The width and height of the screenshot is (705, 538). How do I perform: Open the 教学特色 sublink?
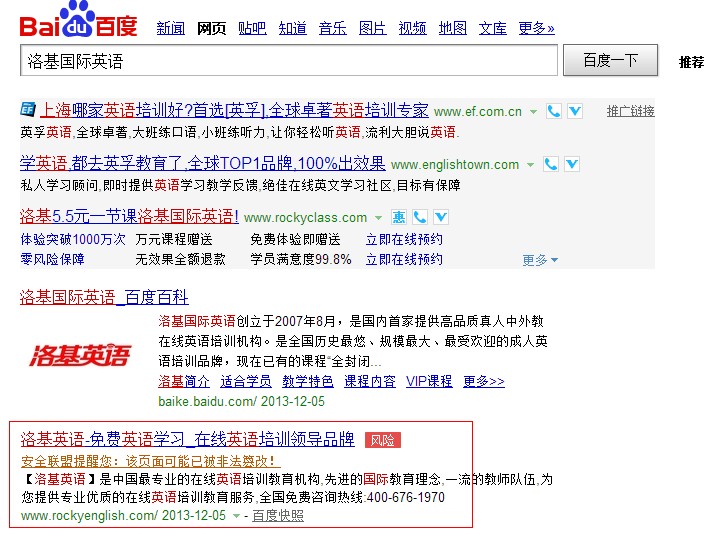point(308,382)
